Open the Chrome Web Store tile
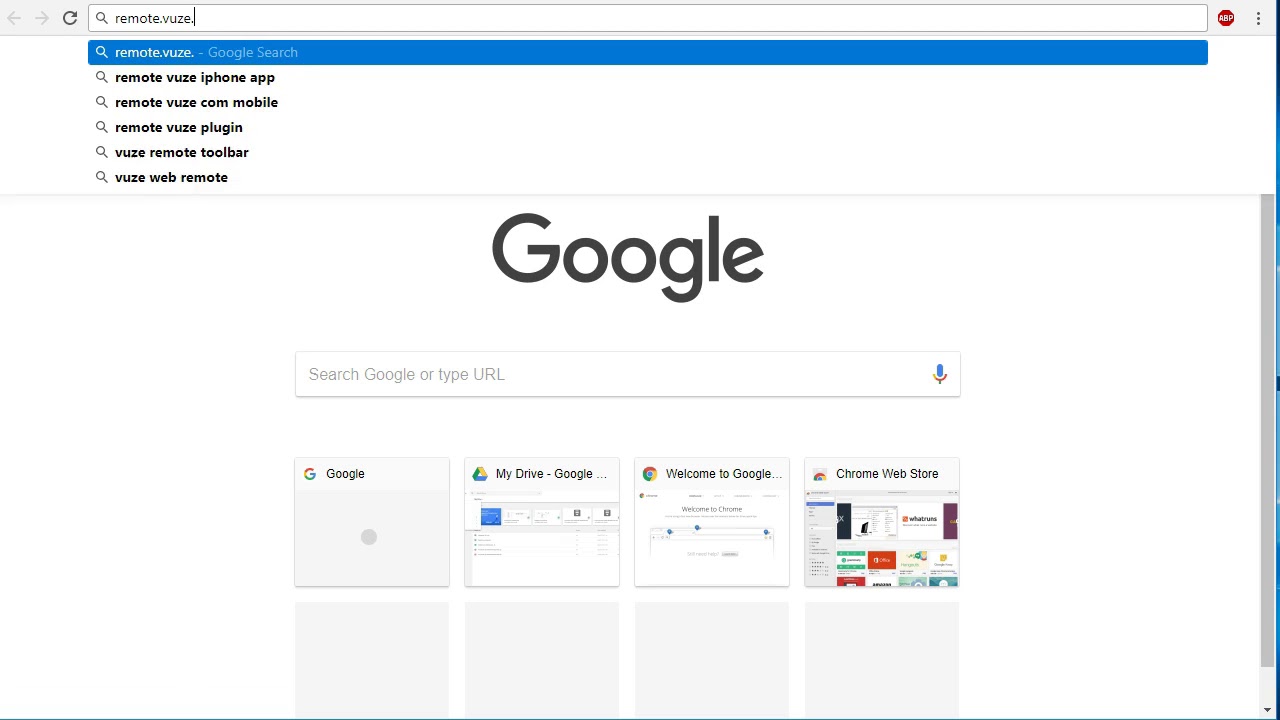The height and width of the screenshot is (720, 1280). (x=882, y=522)
